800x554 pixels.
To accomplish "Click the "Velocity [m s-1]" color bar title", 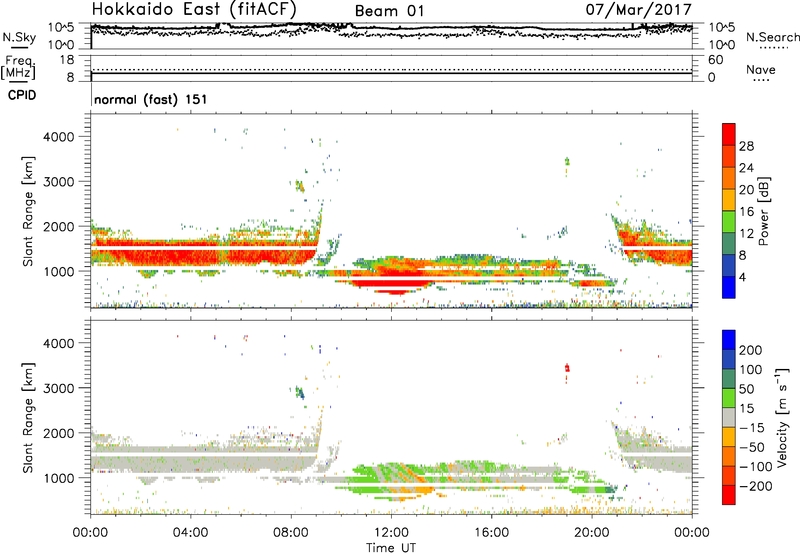I will [782, 417].
